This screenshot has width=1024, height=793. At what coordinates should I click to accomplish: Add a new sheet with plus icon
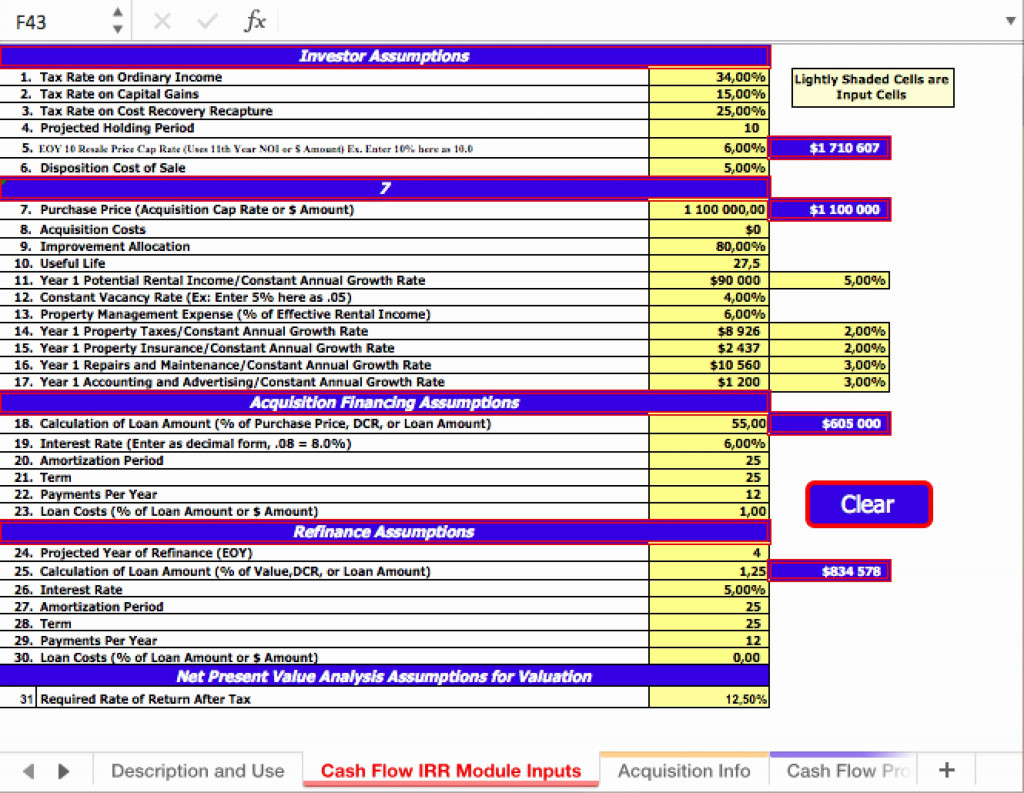[946, 770]
